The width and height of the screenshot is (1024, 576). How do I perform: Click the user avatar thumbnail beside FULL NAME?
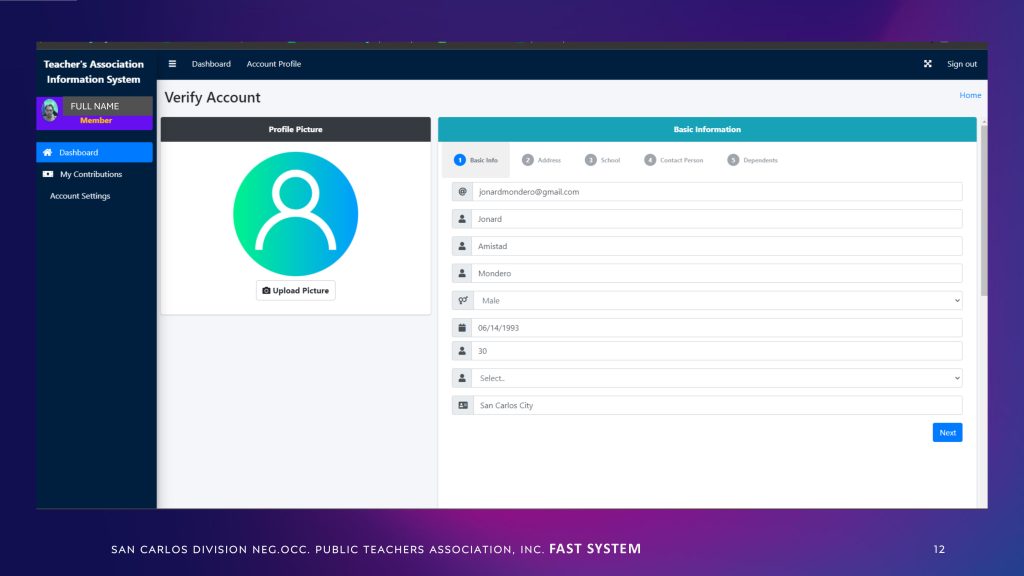(50, 110)
